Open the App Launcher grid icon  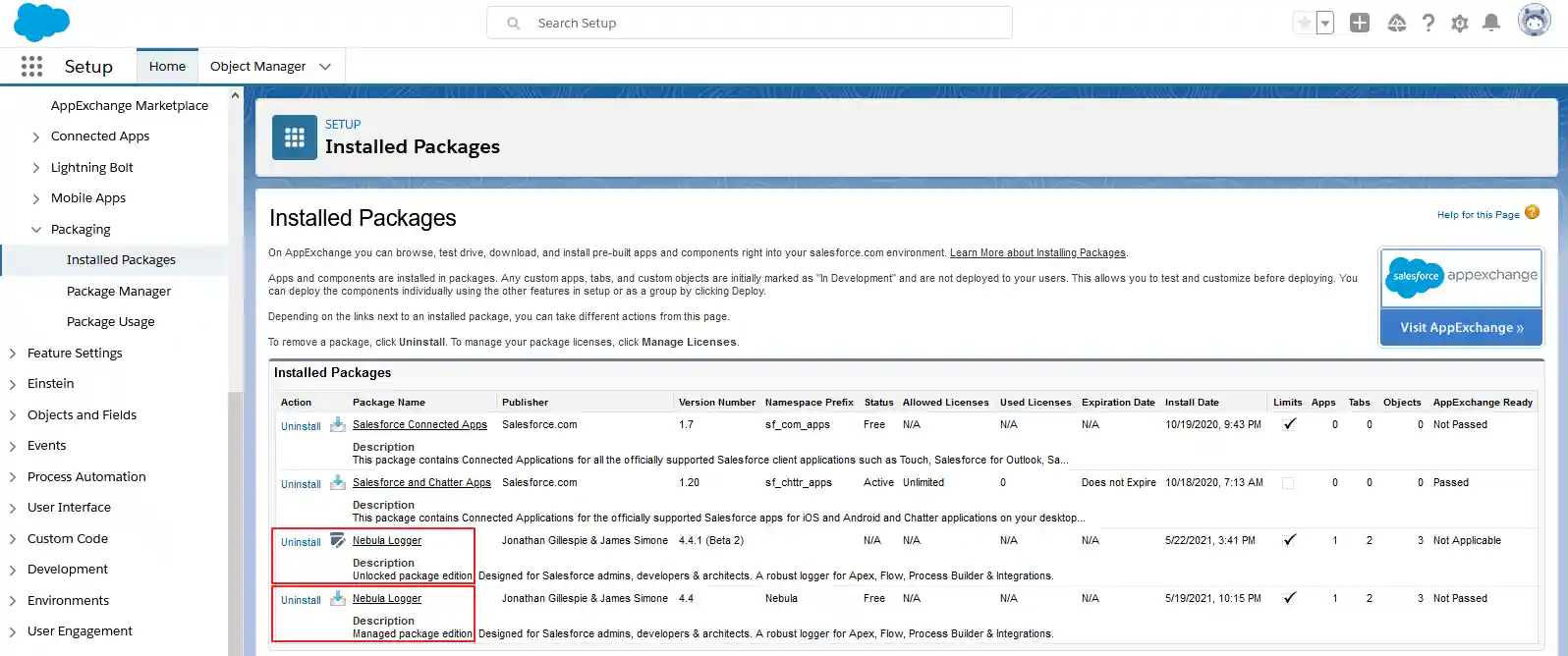pos(31,66)
